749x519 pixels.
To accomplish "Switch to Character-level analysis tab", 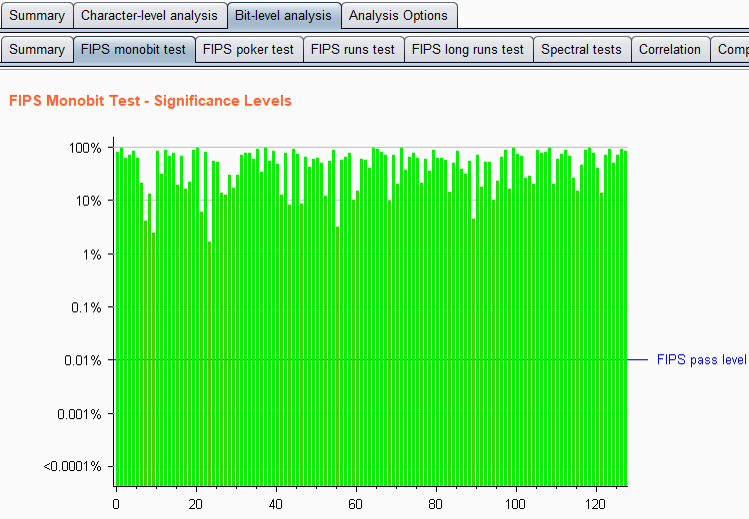I will (149, 15).
